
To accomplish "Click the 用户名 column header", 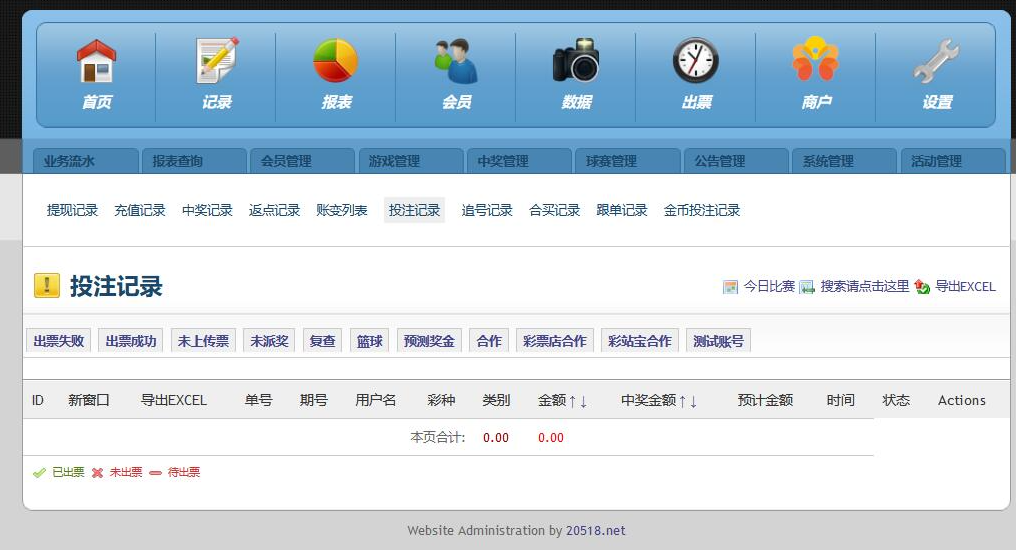I will [x=375, y=400].
